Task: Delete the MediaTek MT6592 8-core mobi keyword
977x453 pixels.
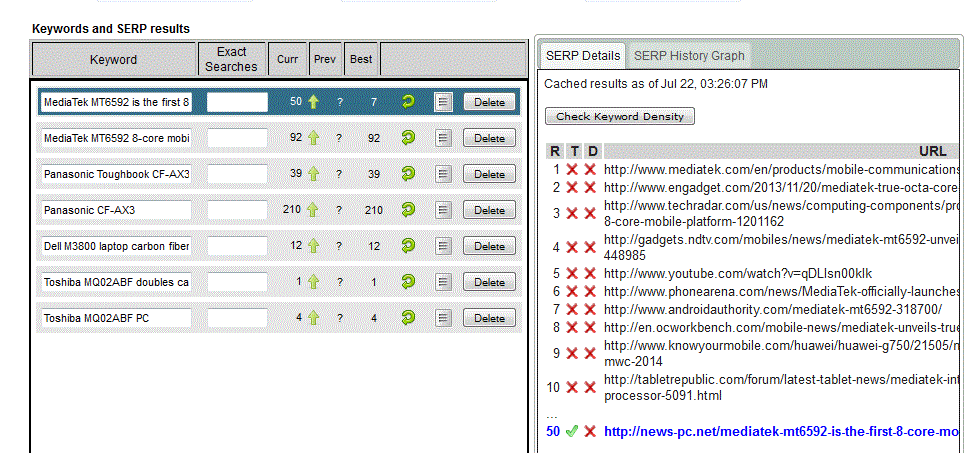Action: coord(489,138)
